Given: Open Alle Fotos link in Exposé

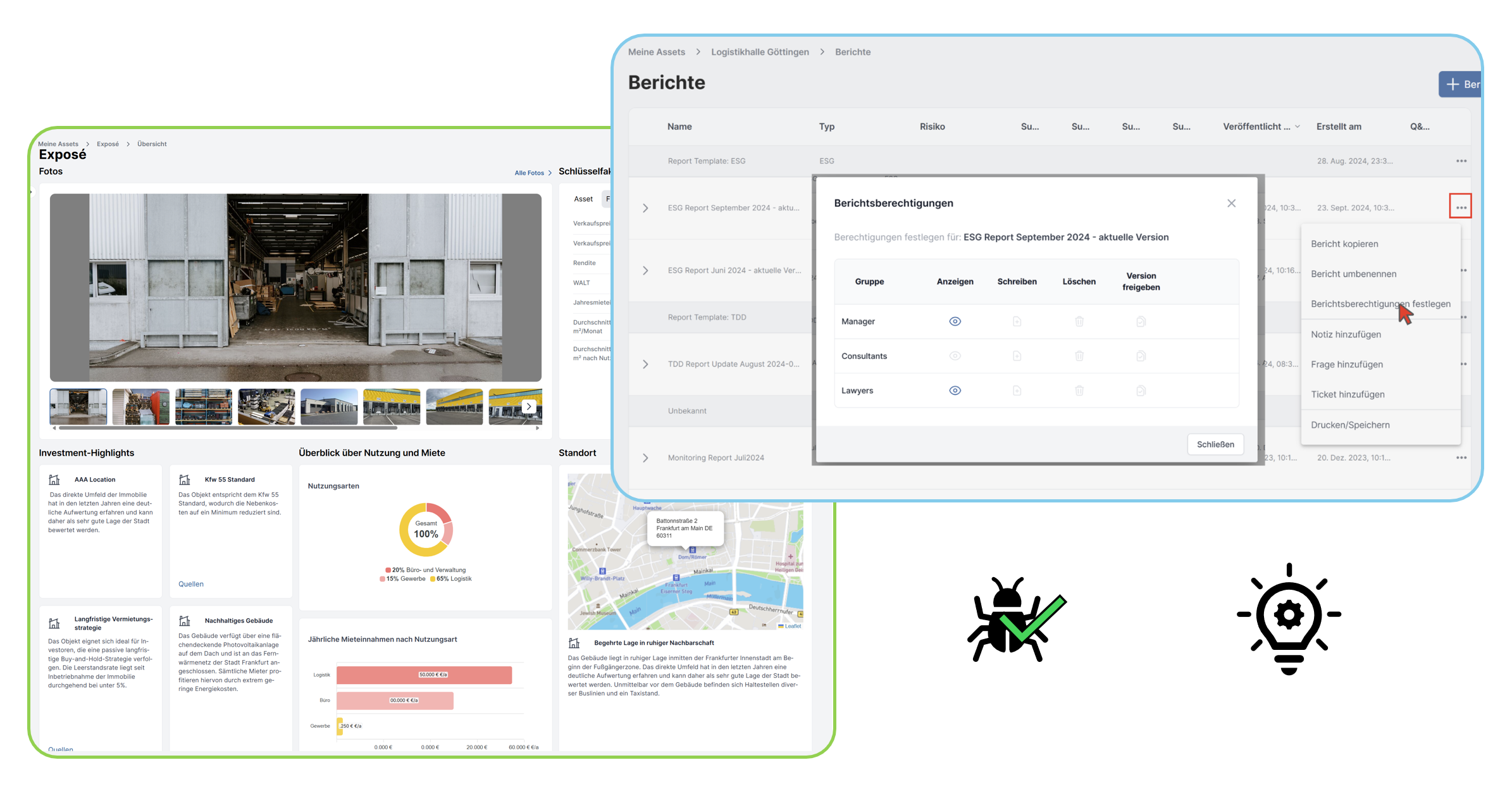Looking at the screenshot, I should (x=529, y=173).
